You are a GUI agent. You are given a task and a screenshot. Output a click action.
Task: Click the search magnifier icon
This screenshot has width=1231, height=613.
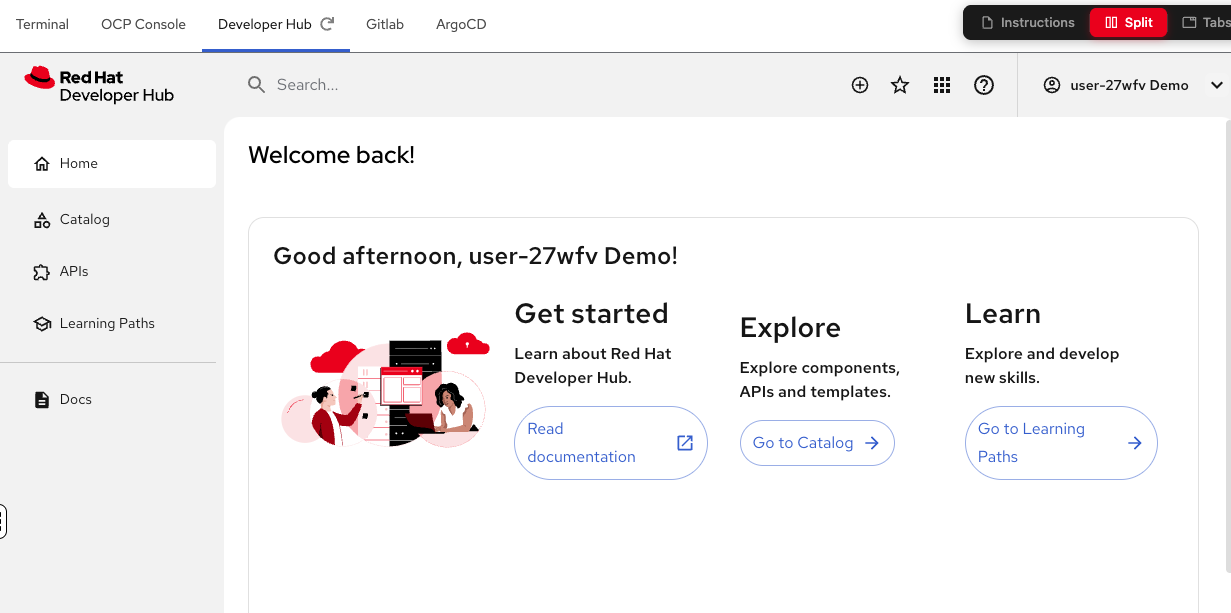click(257, 85)
